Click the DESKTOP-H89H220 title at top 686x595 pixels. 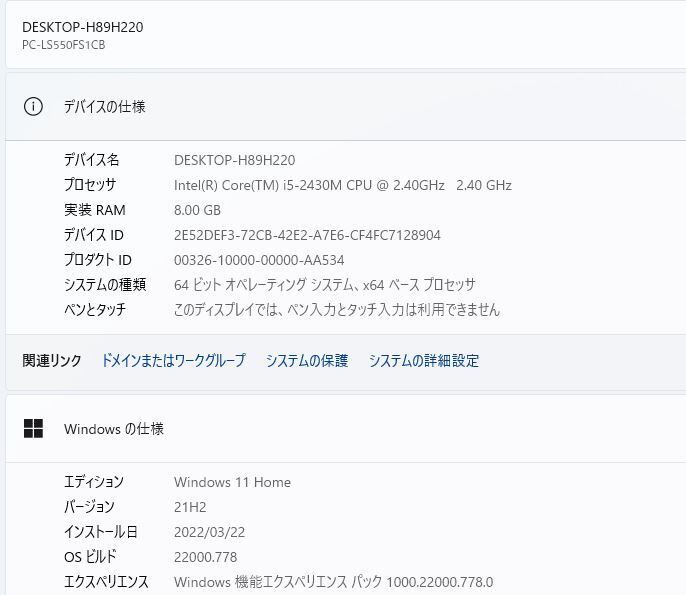[83, 27]
